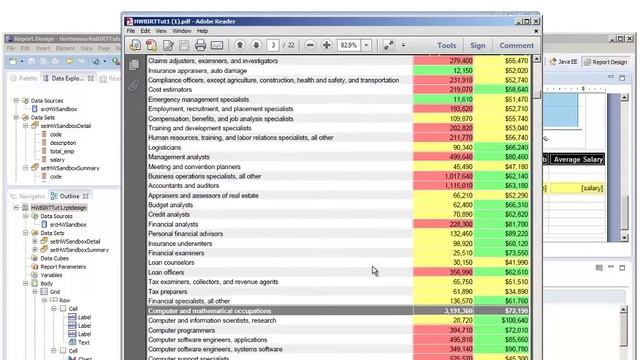Zoom out with the minus button
The height and width of the screenshot is (360, 640).
point(310,45)
